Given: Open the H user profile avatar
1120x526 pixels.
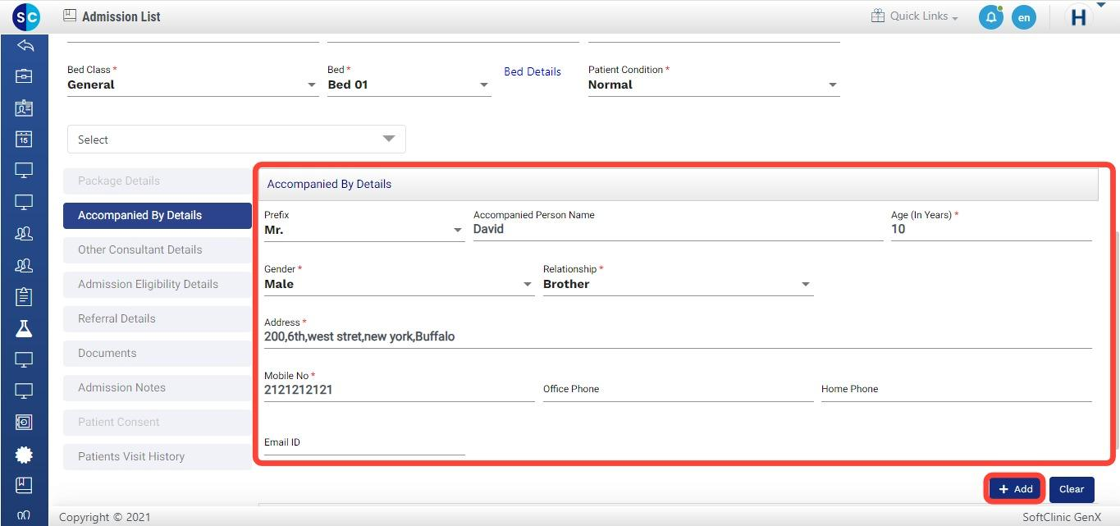Looking at the screenshot, I should [1079, 17].
